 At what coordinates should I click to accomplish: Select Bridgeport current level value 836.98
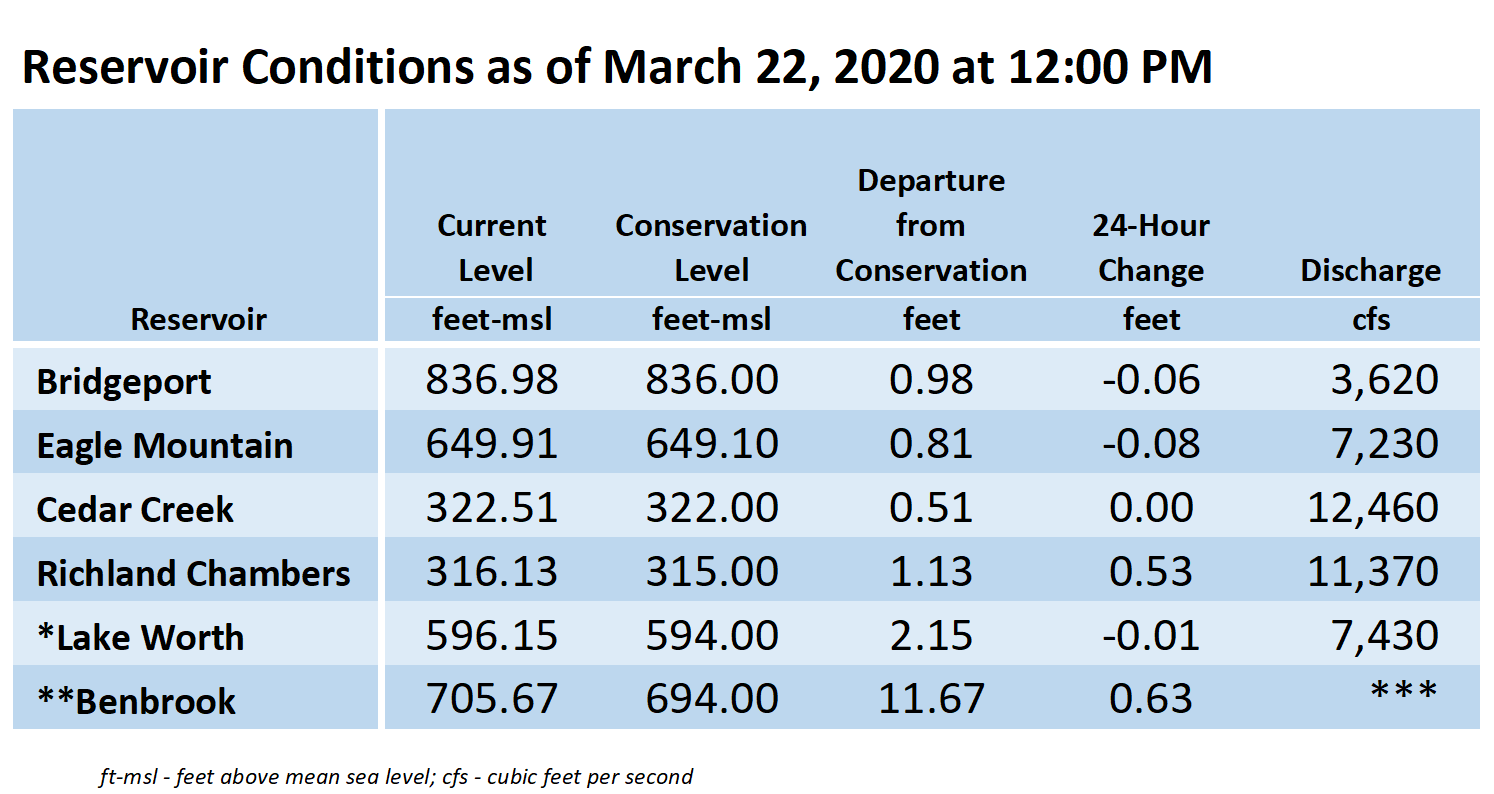492,380
